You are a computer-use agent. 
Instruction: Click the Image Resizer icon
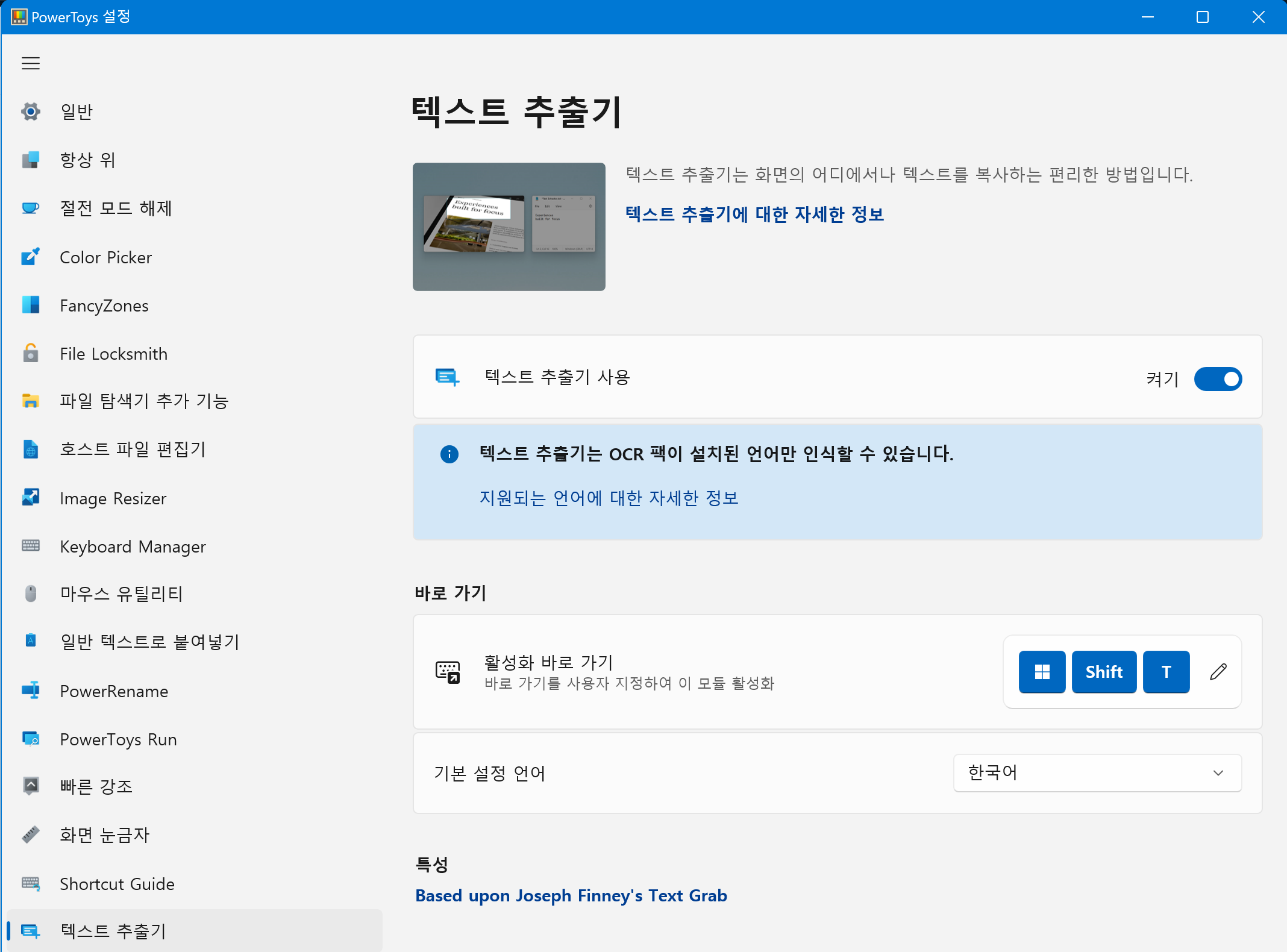tap(31, 498)
